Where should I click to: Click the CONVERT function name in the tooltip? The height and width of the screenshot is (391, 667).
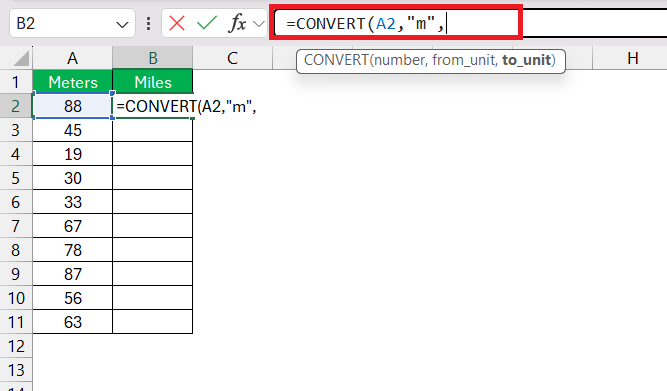click(336, 60)
